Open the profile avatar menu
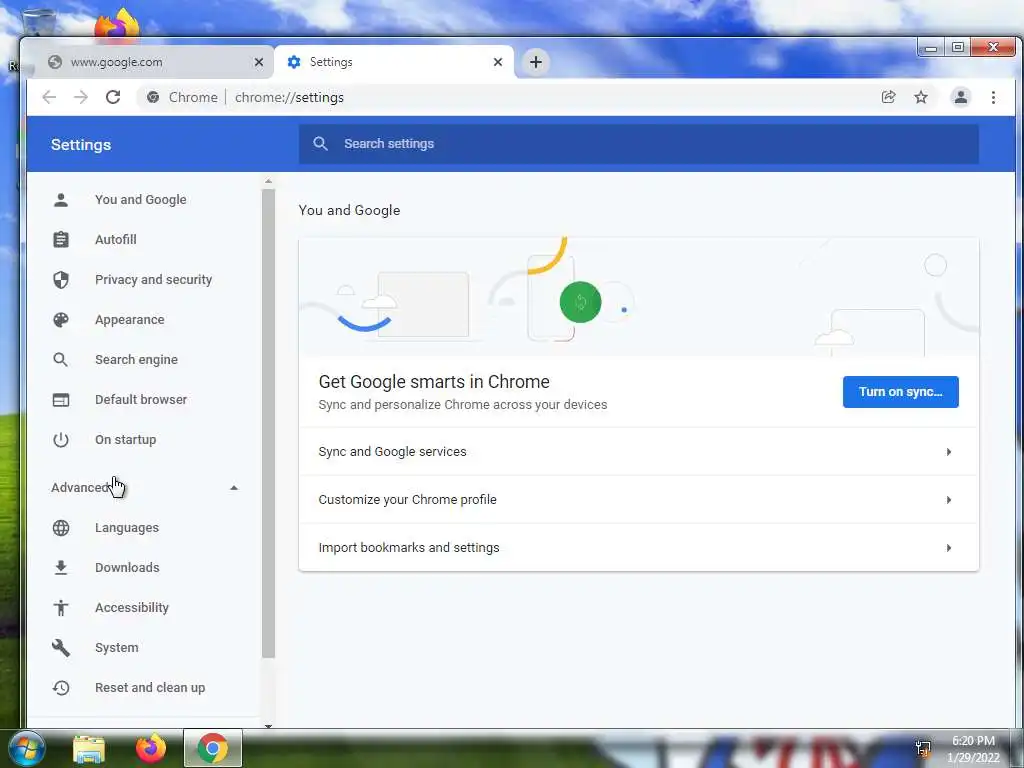Image resolution: width=1024 pixels, height=768 pixels. 961,97
